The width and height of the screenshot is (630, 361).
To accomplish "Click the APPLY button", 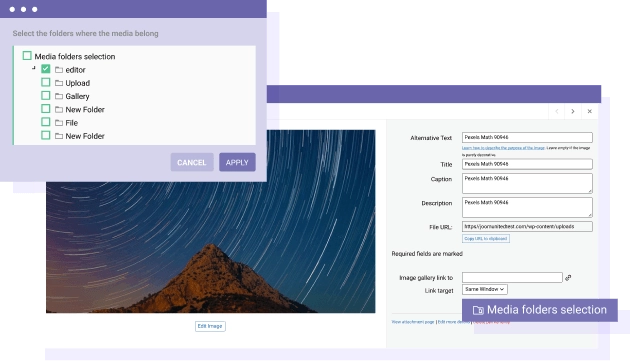I will pyautogui.click(x=237, y=162).
